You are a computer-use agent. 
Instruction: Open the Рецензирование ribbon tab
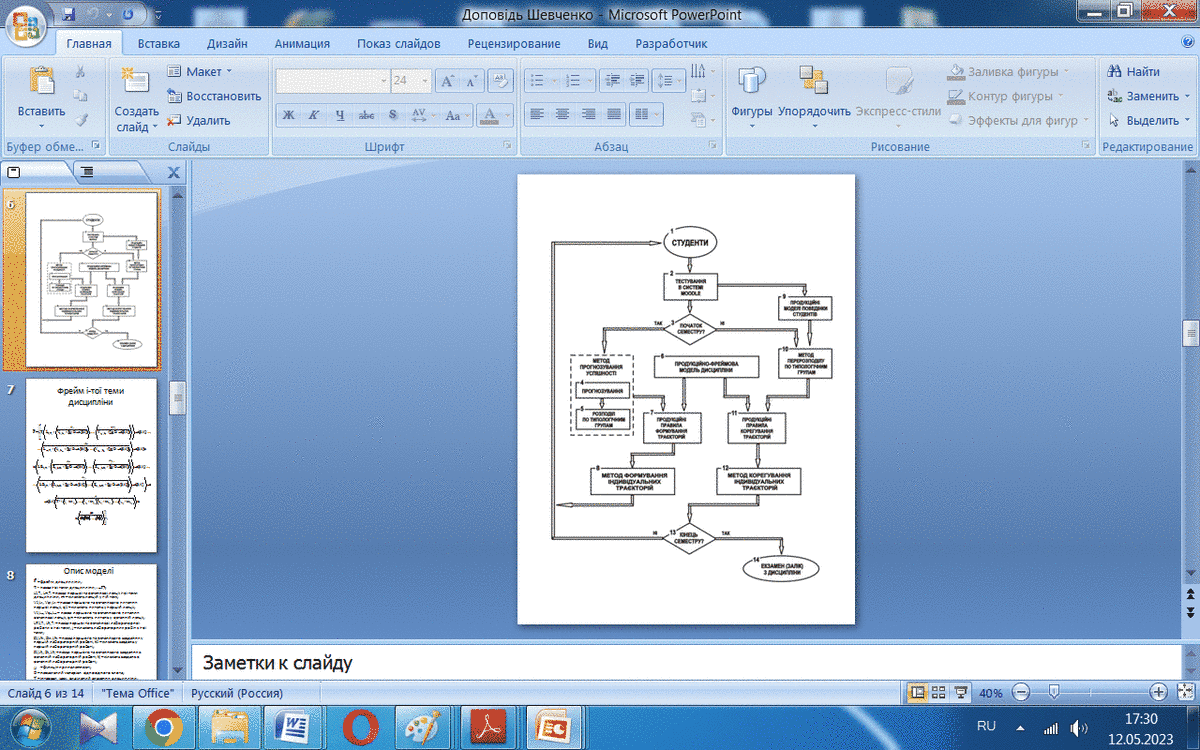tap(514, 44)
